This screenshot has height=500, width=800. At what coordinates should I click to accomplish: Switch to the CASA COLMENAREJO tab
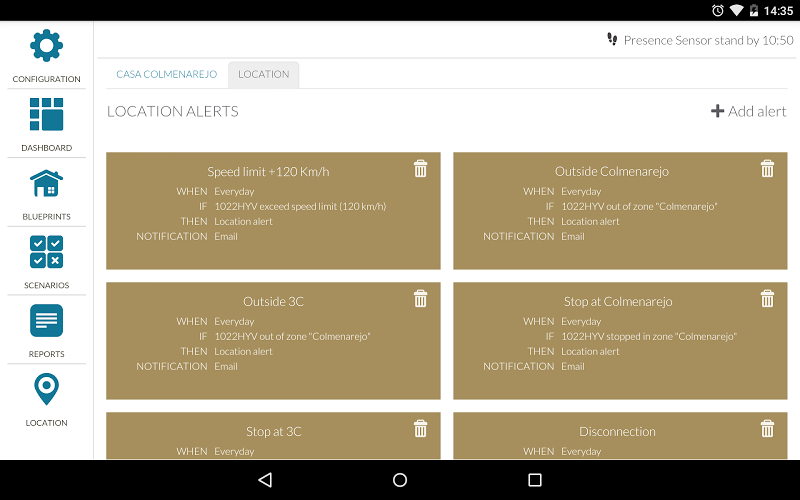(166, 74)
